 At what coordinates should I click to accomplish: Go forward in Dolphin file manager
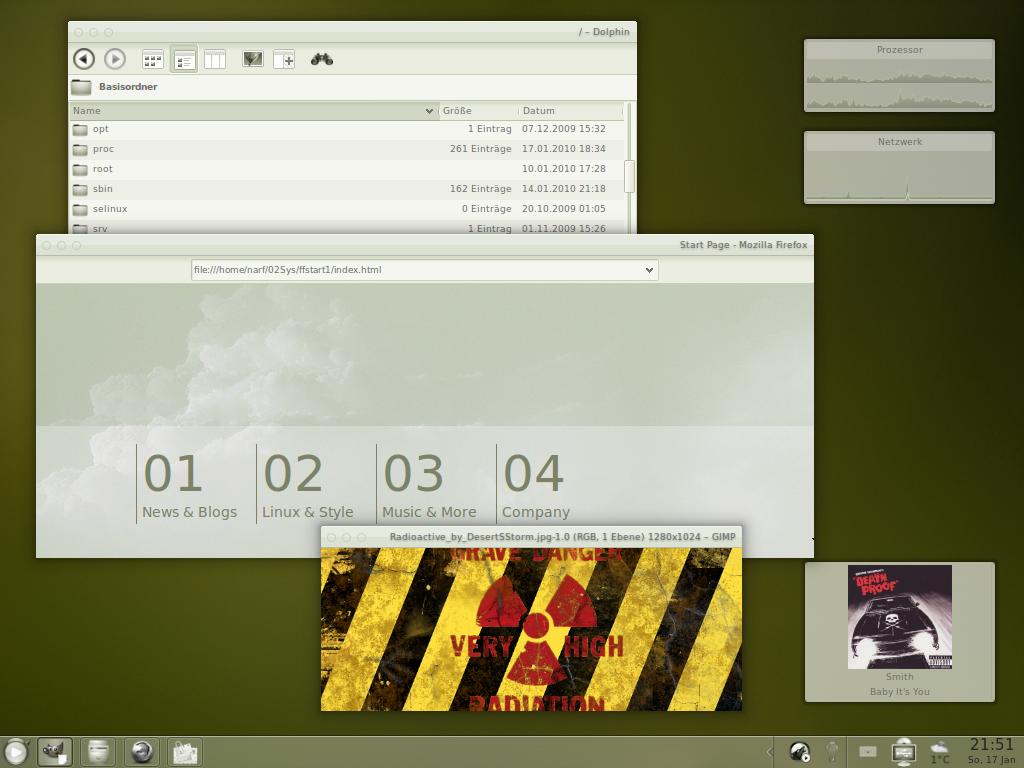115,59
